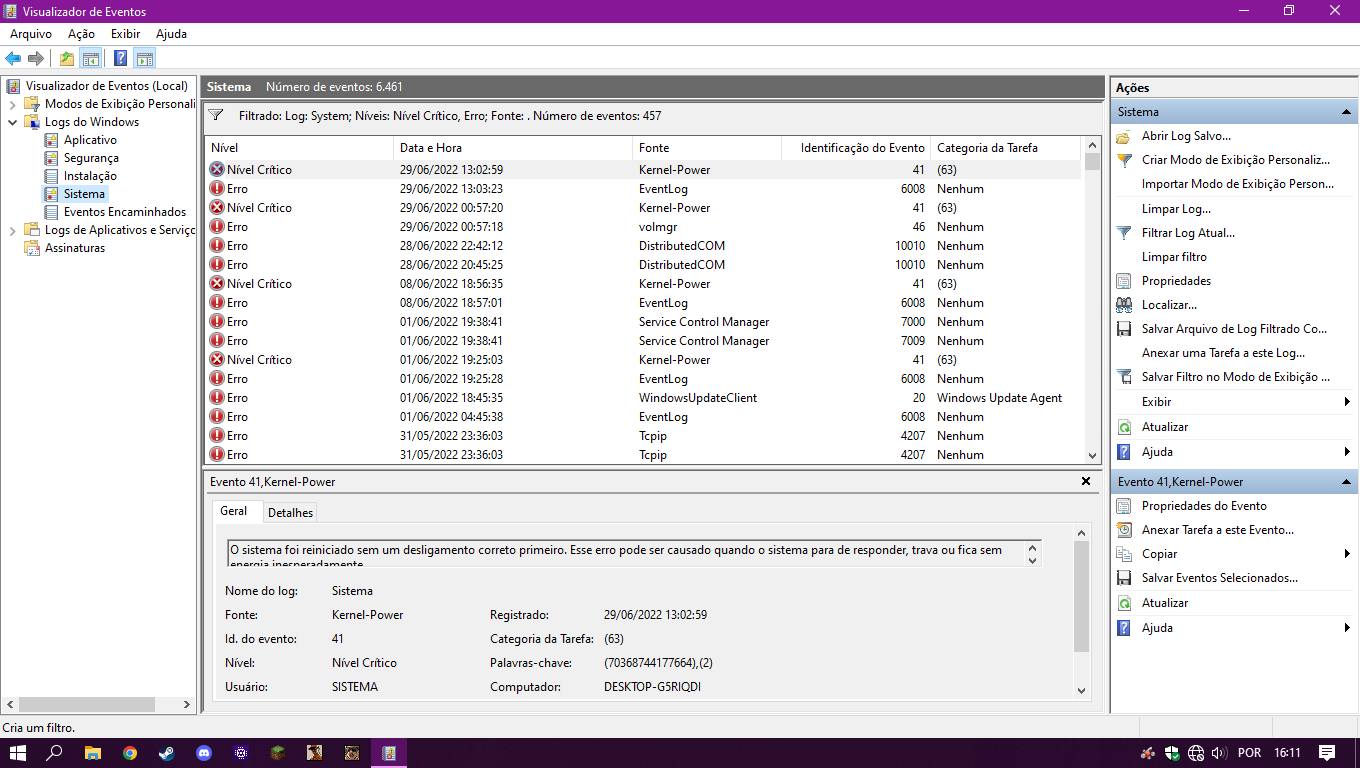1360x768 pixels.
Task: Click Filtrar Log Atual action
Action: [1188, 233]
